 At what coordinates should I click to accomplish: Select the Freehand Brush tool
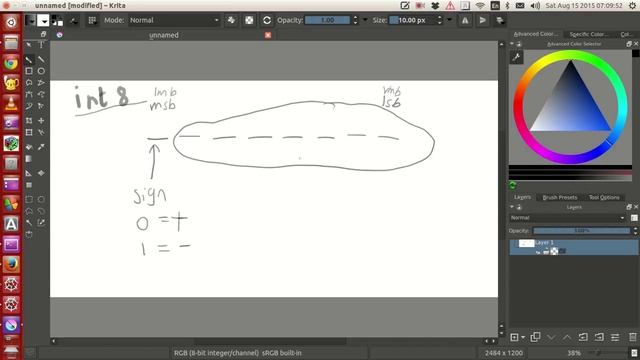(29, 60)
